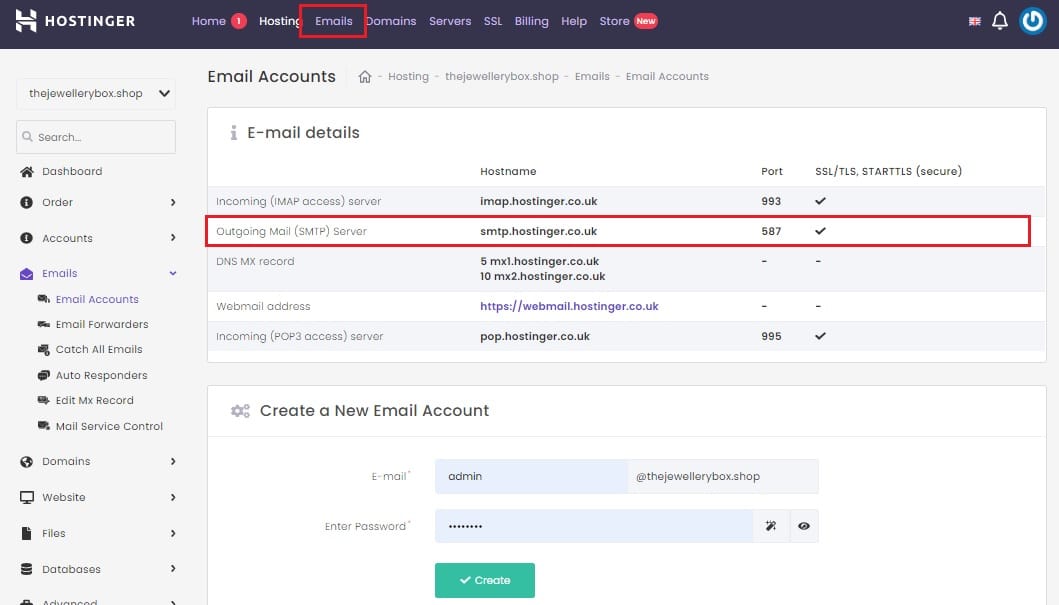Open the webmail.hostinger.co.uk link
Viewport: 1059px width, 605px height.
569,306
